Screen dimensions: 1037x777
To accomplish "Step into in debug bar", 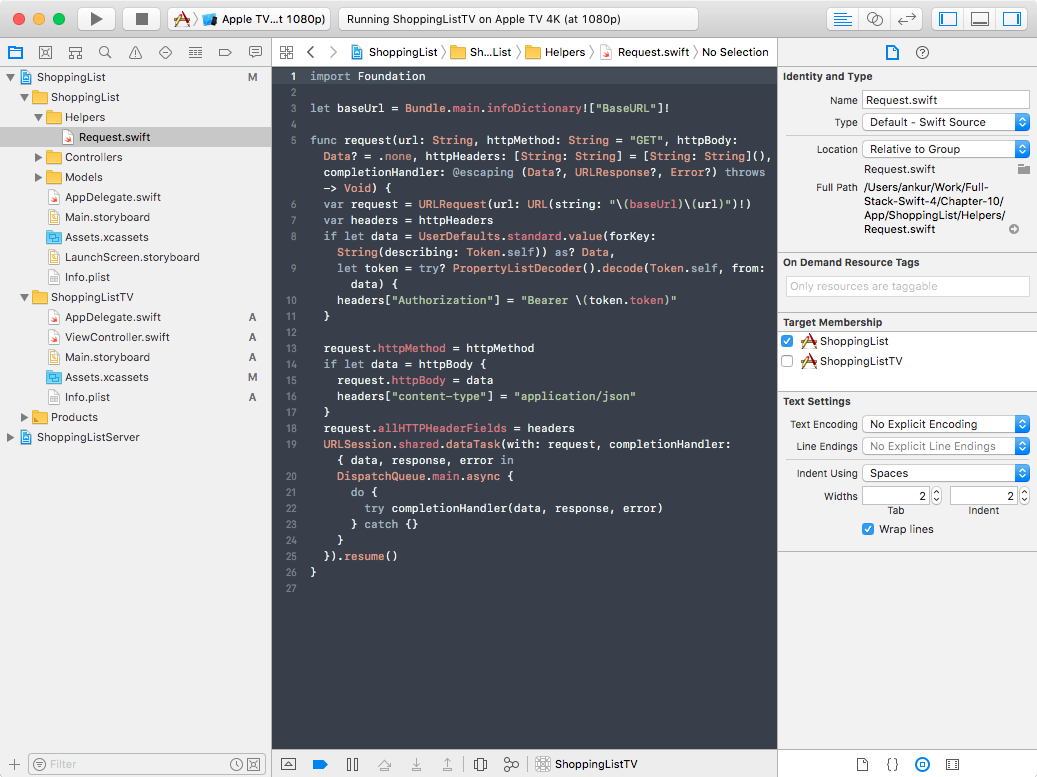I will 416,764.
